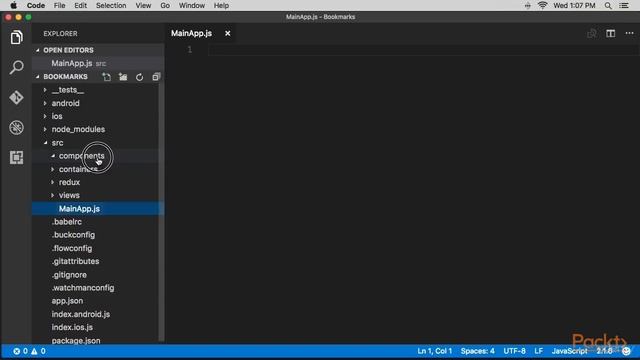Change language mode via JavaScript status item
The height and width of the screenshot is (360, 640).
click(x=570, y=351)
